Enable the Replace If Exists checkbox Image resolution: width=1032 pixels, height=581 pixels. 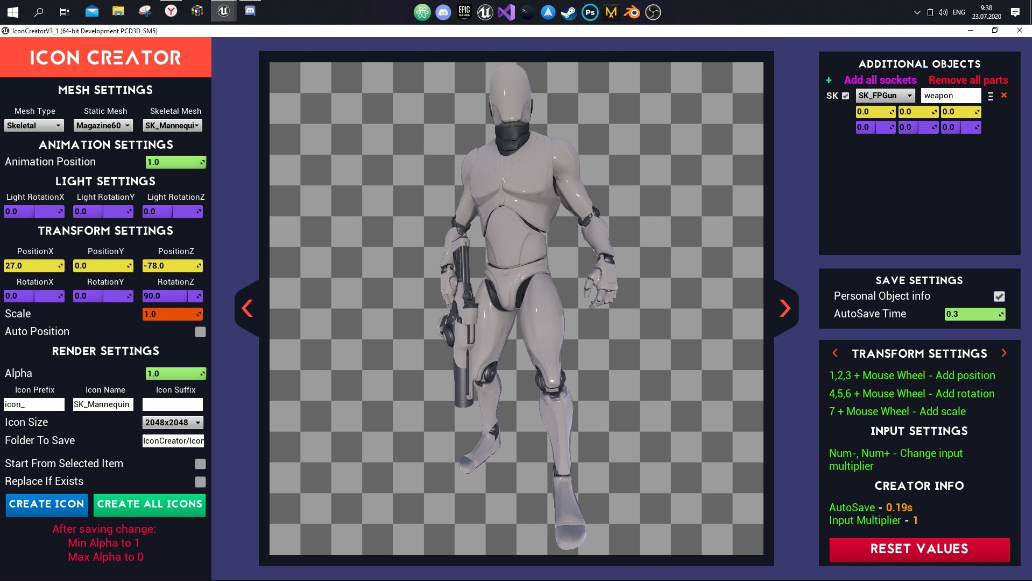coord(200,482)
